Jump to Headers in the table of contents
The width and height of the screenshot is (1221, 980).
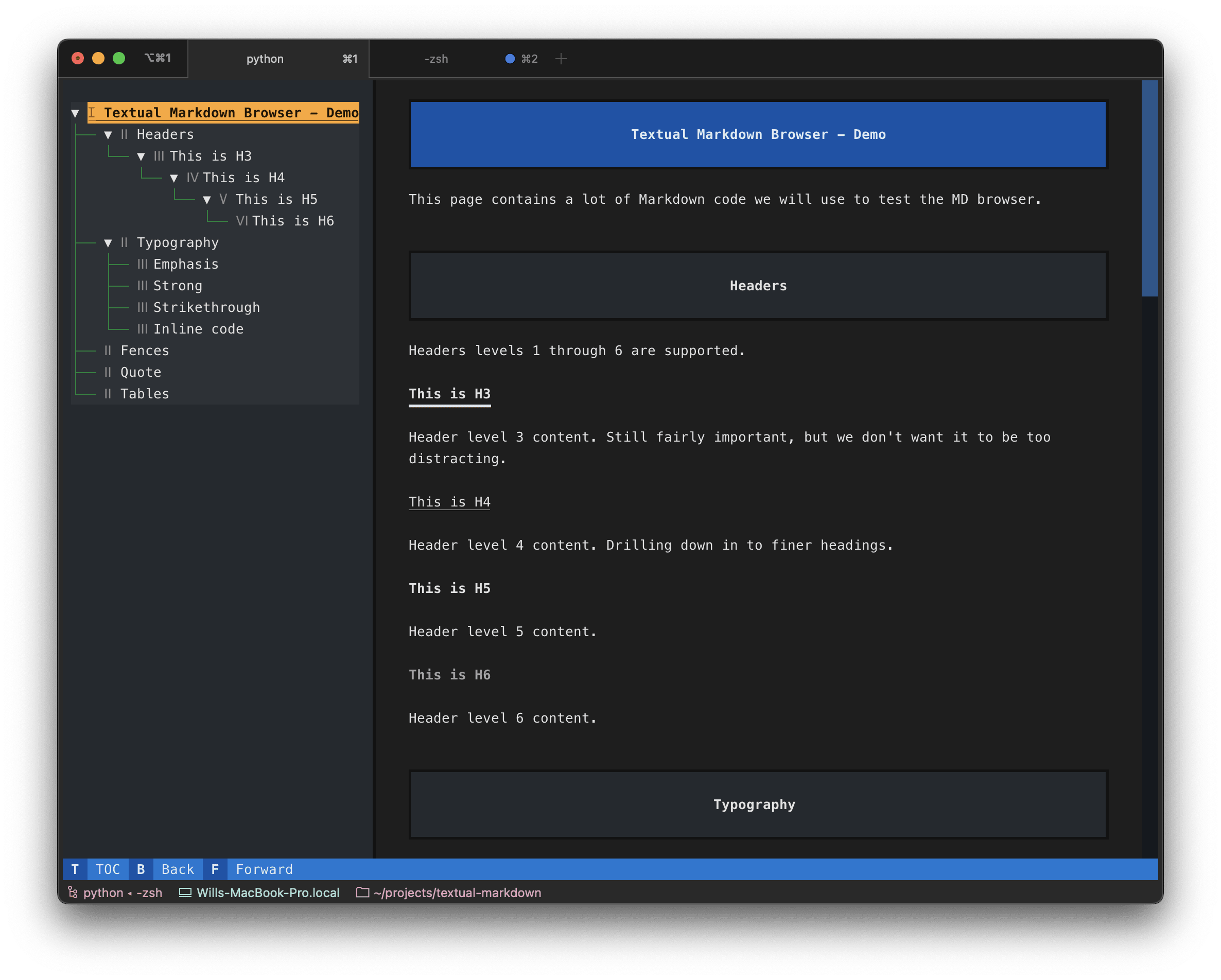pyautogui.click(x=165, y=135)
